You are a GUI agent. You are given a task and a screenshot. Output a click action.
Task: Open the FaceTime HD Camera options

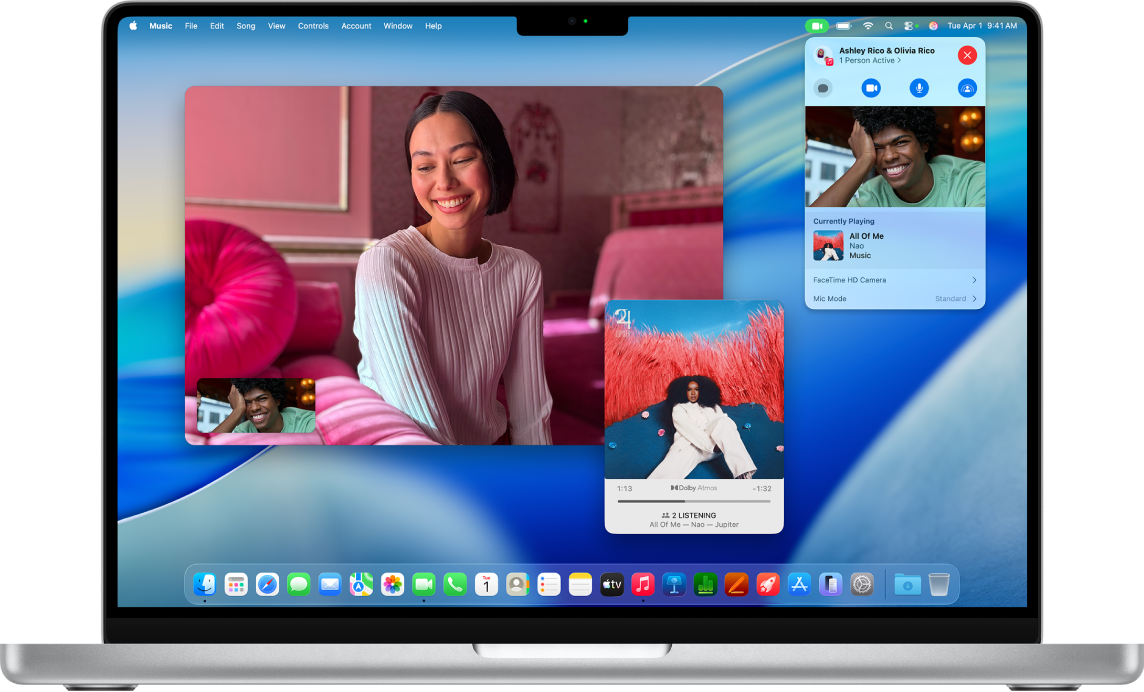point(894,280)
